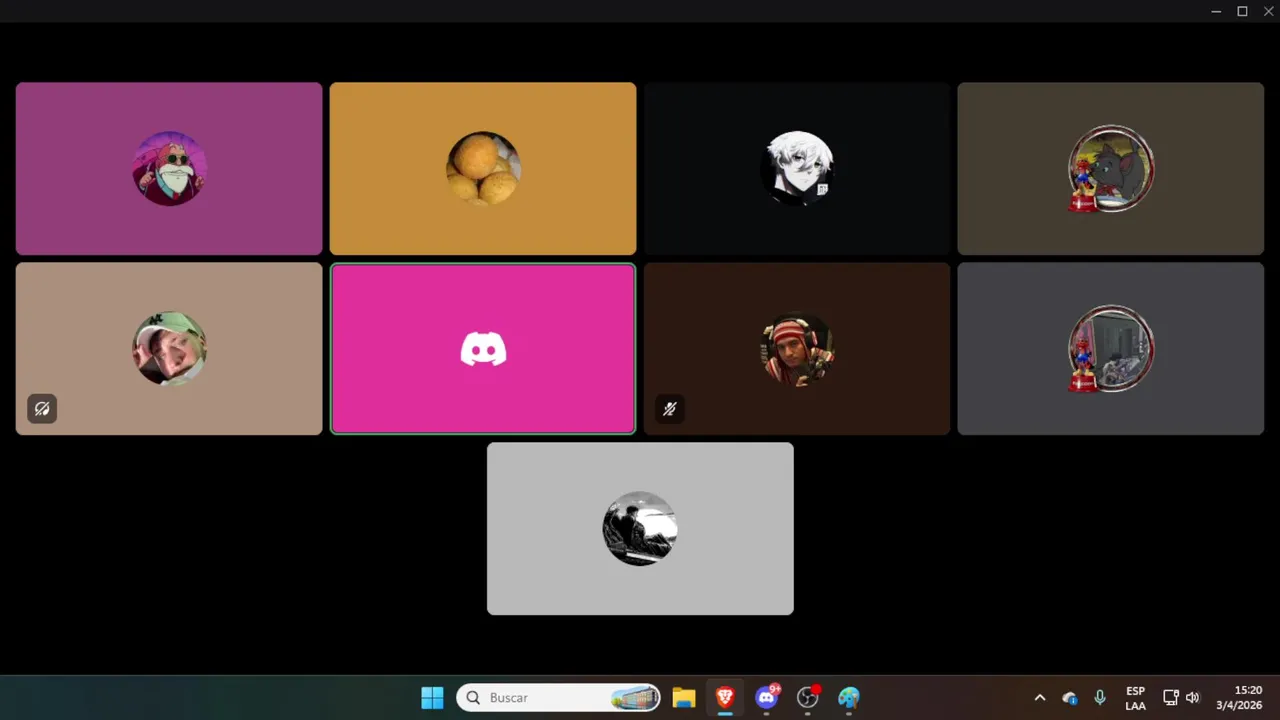This screenshot has height=720, width=1280.
Task: Open the clock showing 15:20
Action: pos(1240,697)
